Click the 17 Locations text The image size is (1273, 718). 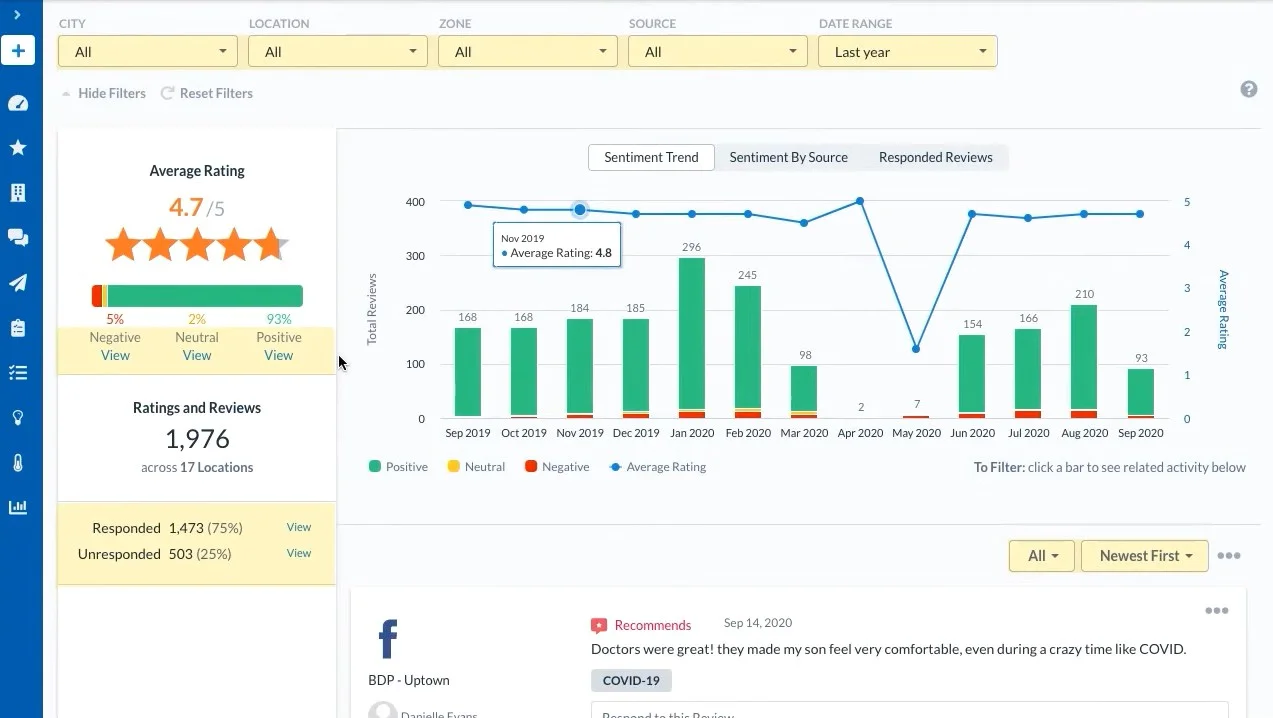pos(217,467)
